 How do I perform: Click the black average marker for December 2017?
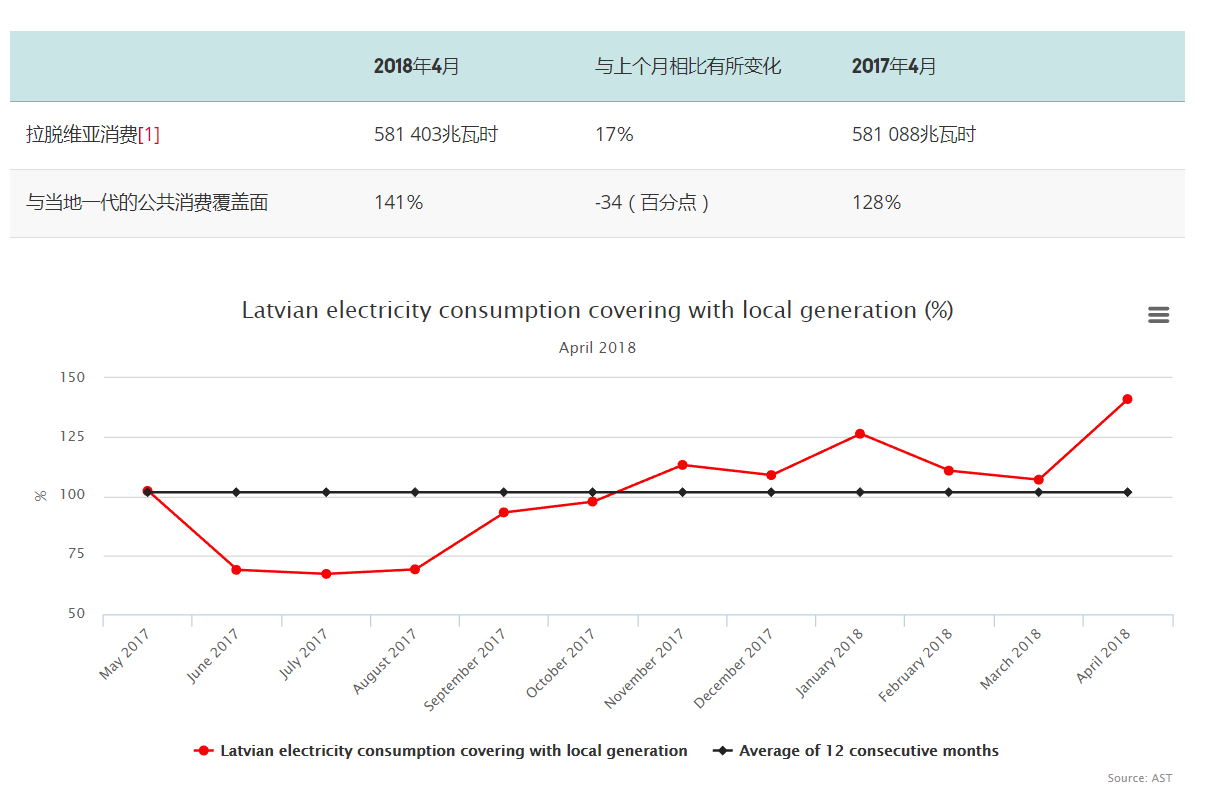771,492
